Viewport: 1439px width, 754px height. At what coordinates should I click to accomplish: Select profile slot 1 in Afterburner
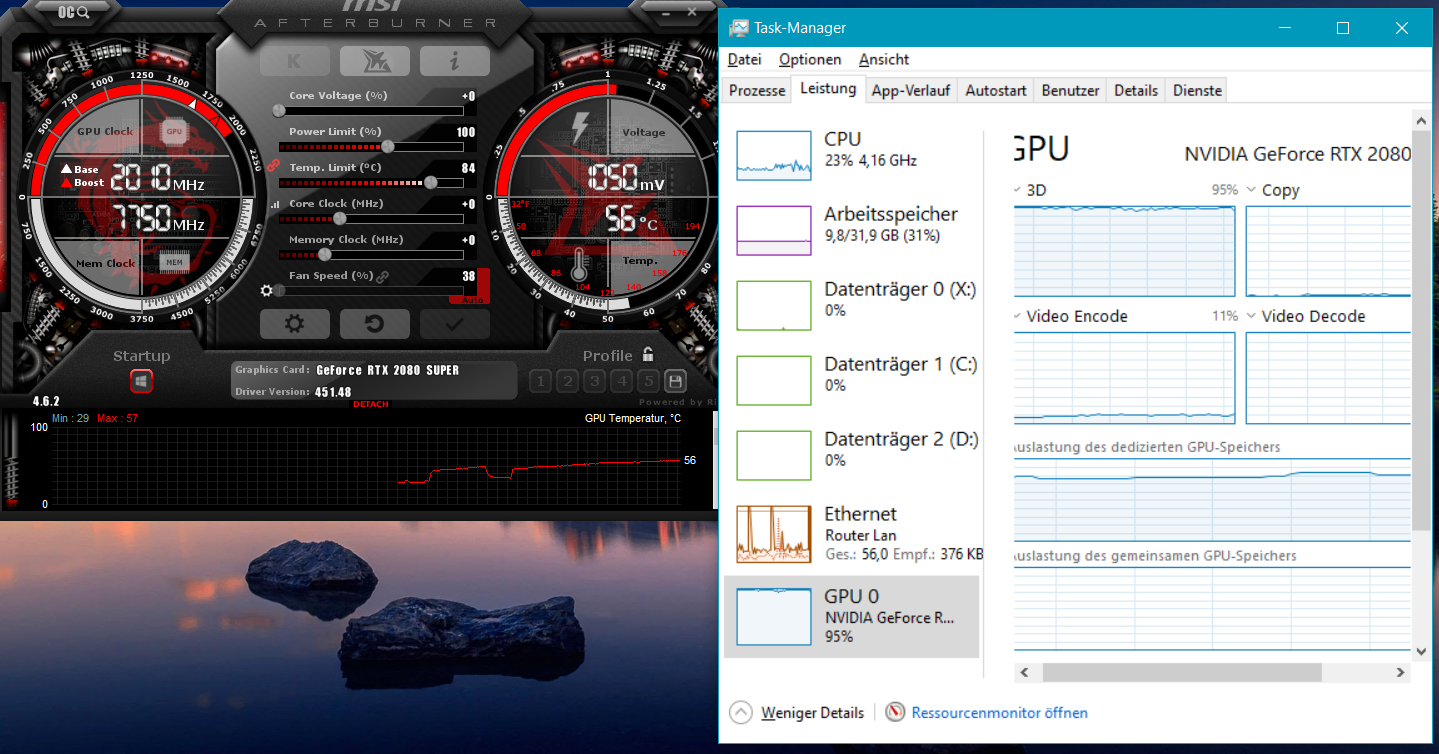coord(540,381)
